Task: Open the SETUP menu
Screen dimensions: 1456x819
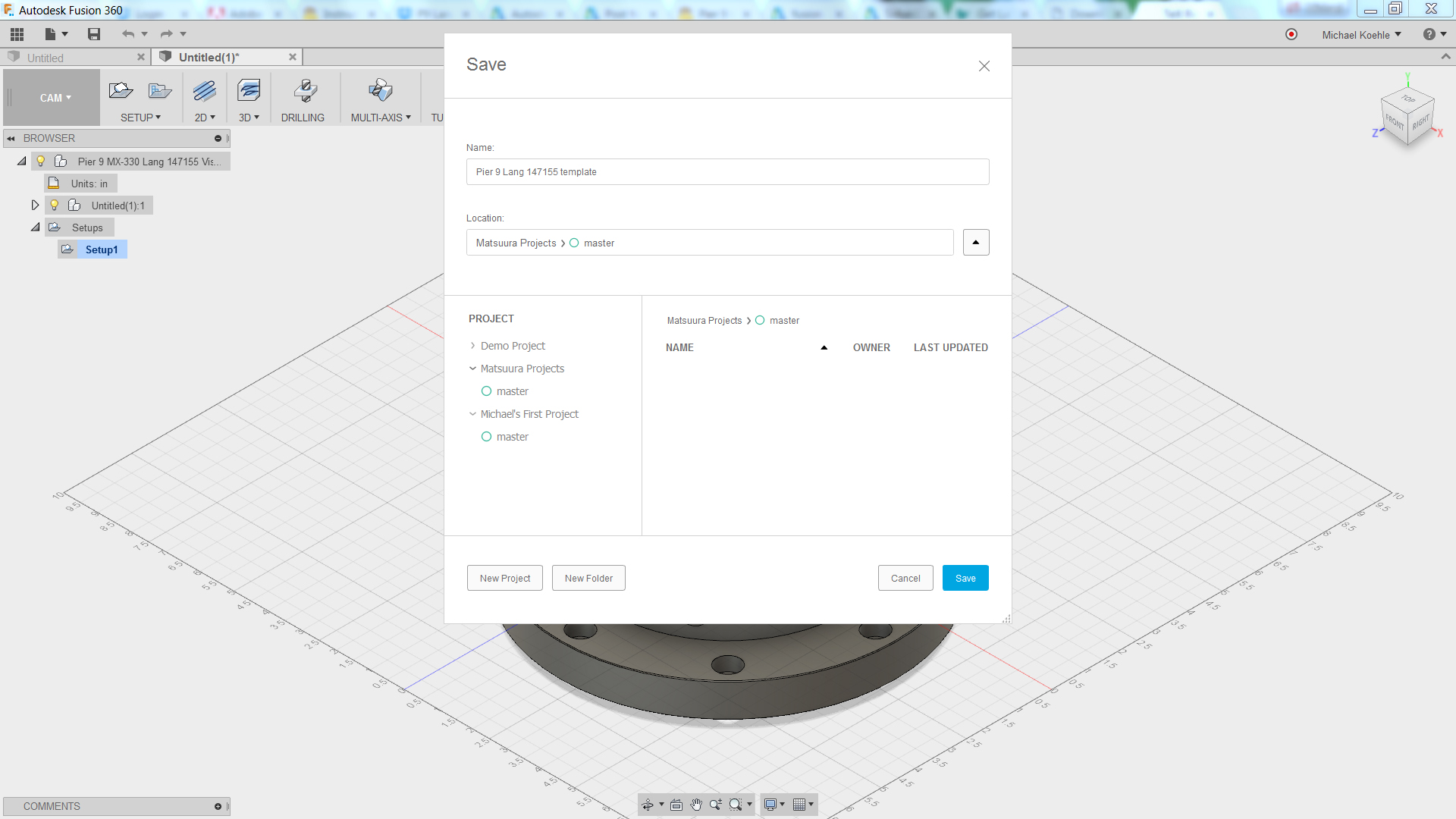Action: [140, 118]
